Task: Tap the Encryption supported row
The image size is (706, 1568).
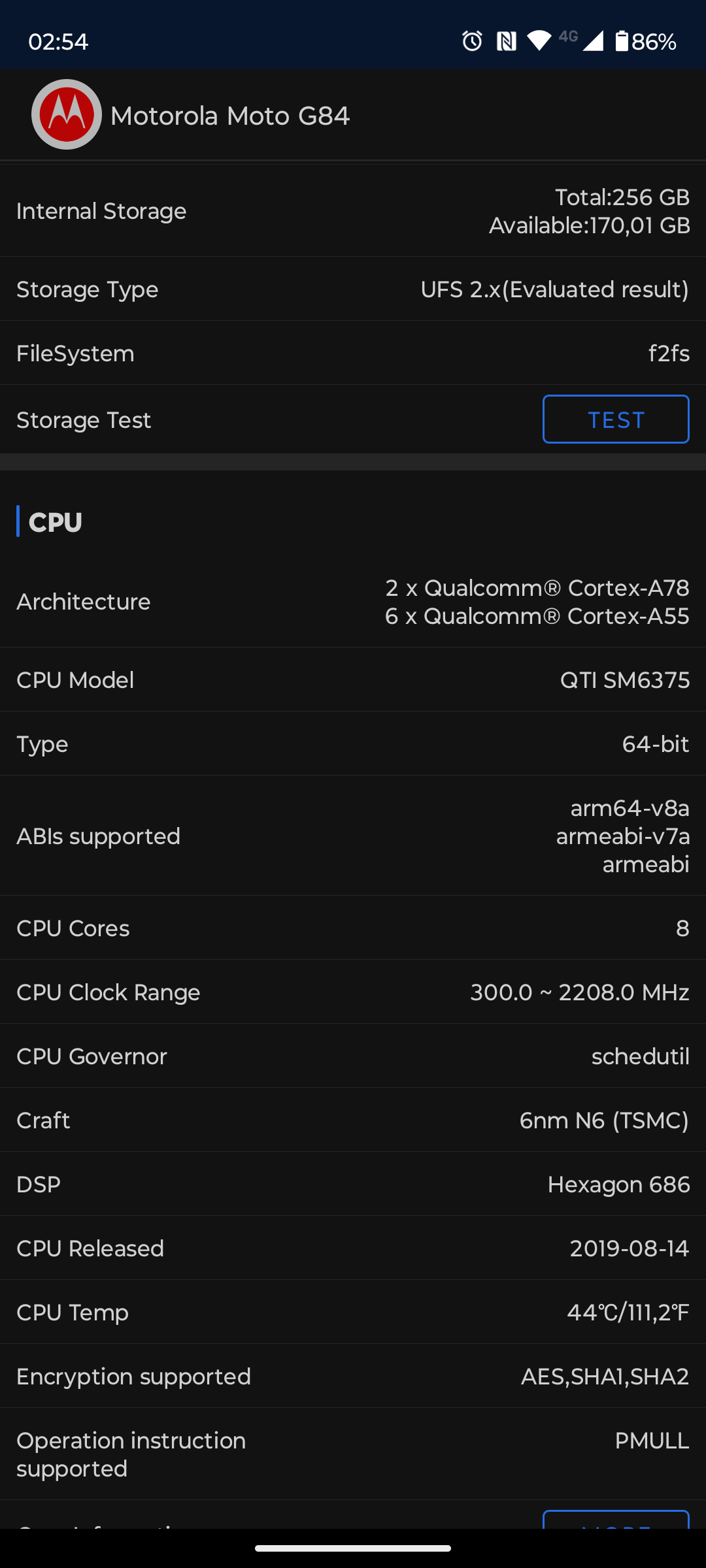Action: click(x=353, y=1377)
